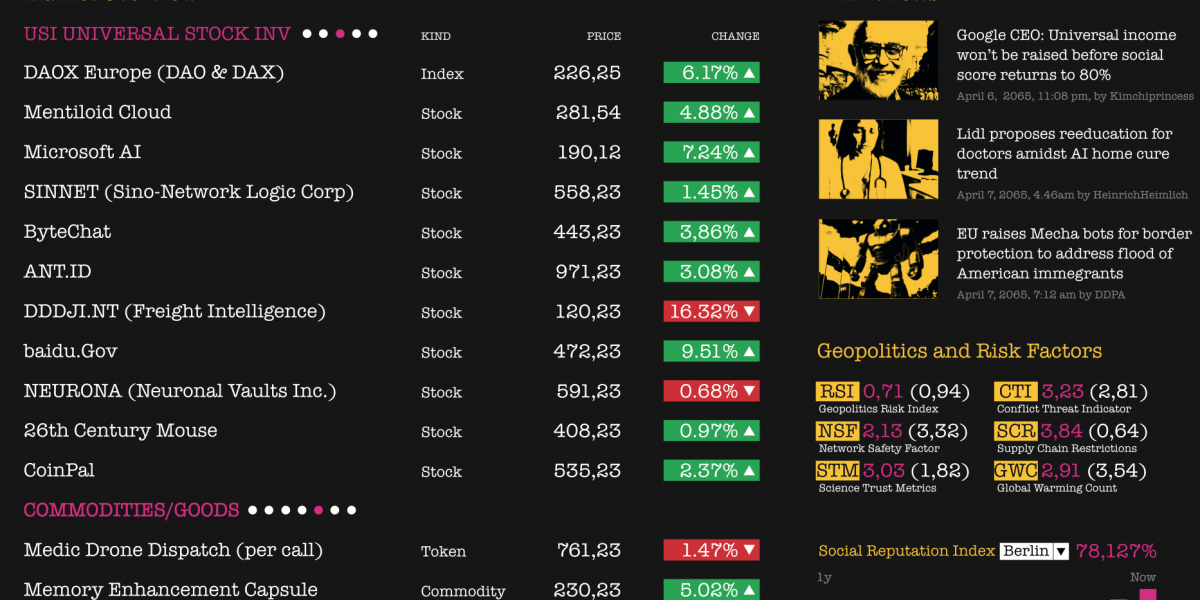Screen dimensions: 1200x600
Task: Click the NSF Network Safety Factor tag
Action: [837, 431]
